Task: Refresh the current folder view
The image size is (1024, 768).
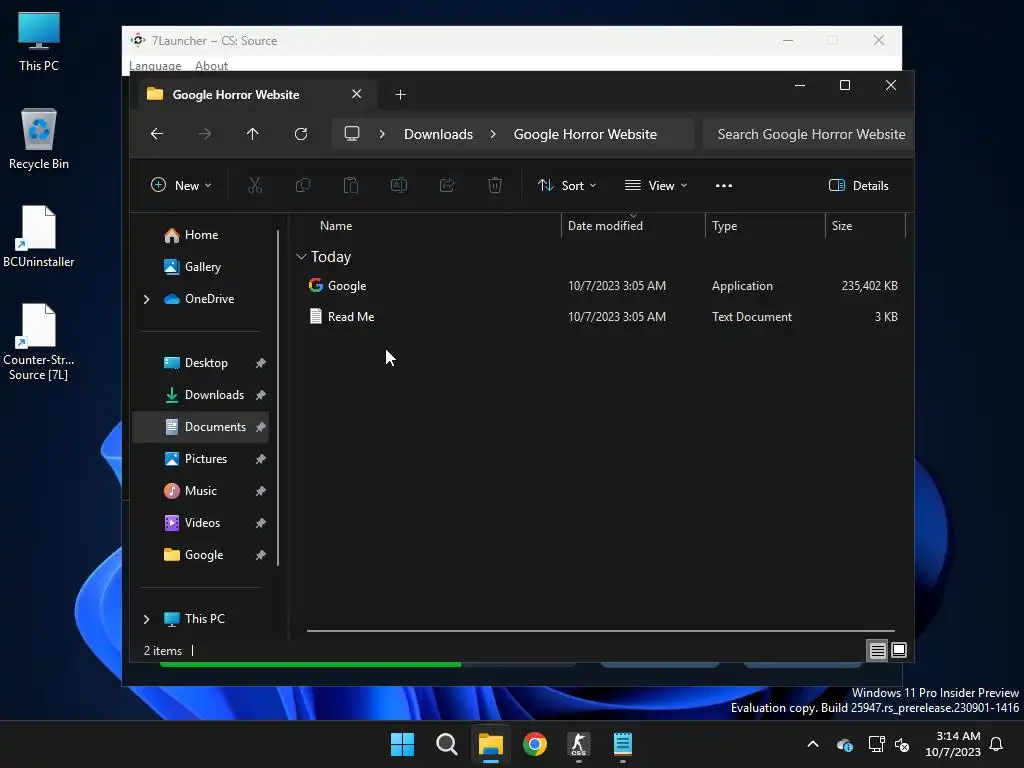Action: click(301, 134)
